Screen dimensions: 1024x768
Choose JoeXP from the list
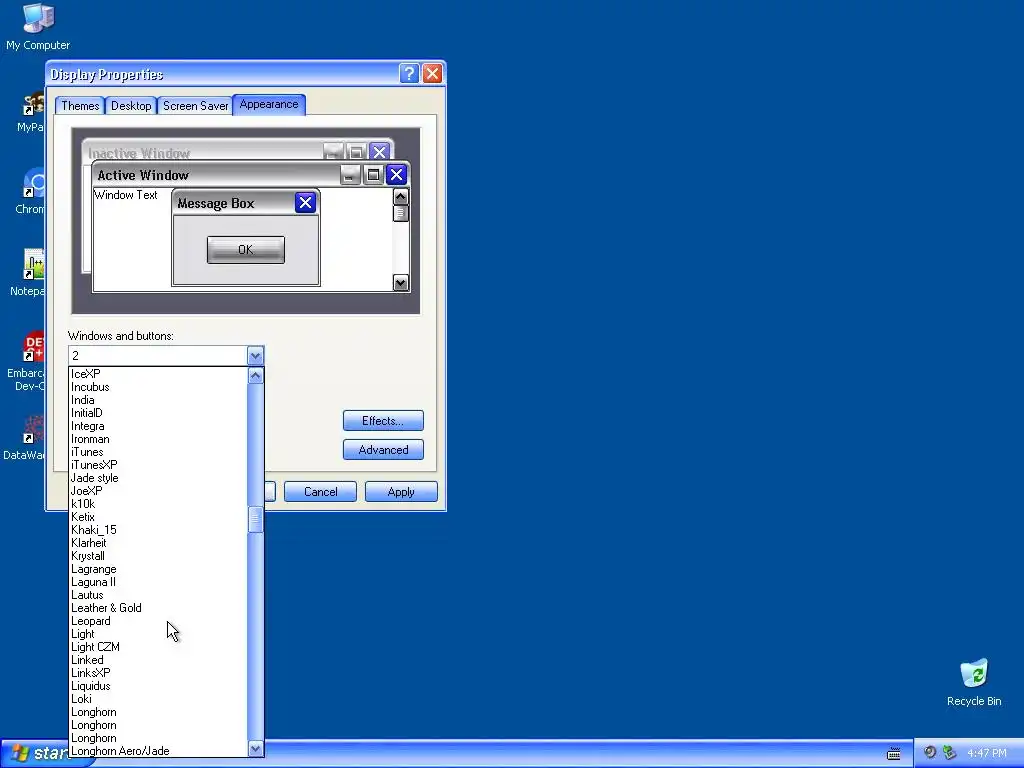tap(158, 490)
